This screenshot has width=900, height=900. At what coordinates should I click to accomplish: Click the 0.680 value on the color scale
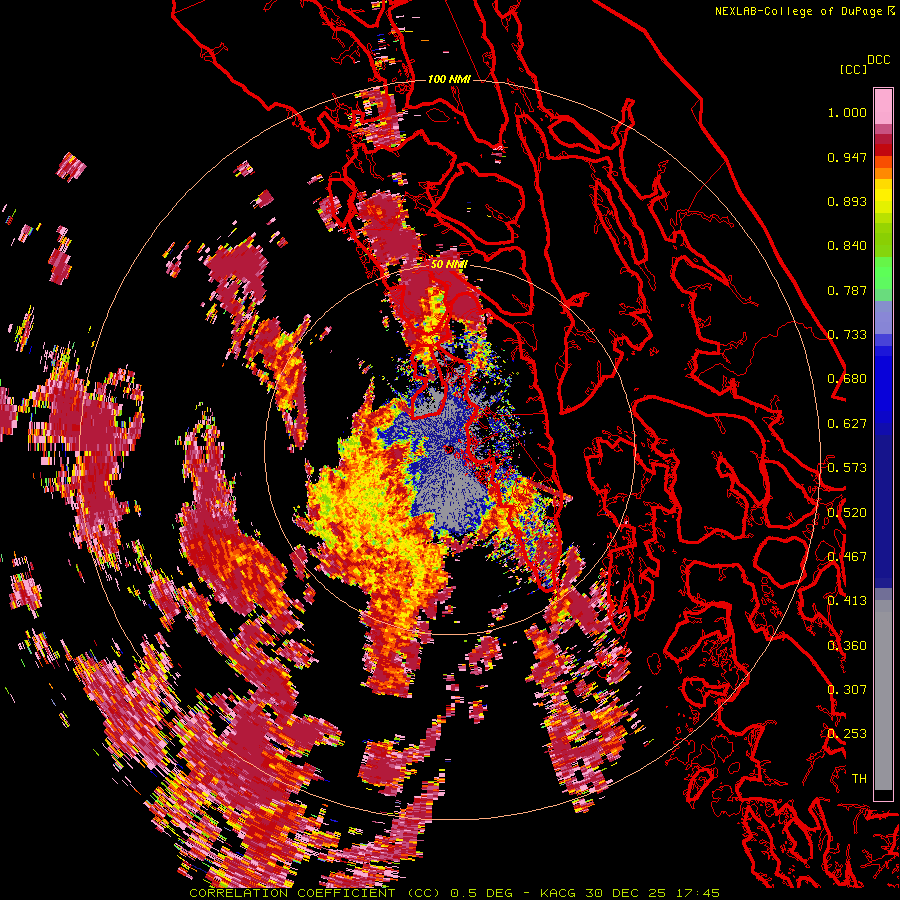847,379
